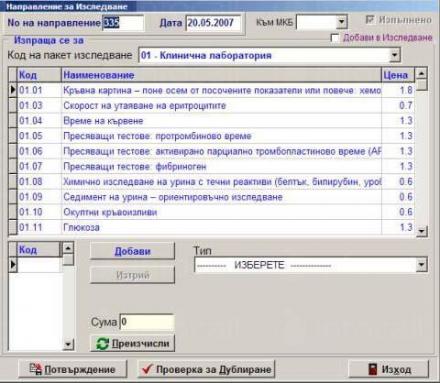The width and height of the screenshot is (440, 383).
Task: Click price cell 1.8 of row 01.01
Action: [x=398, y=90]
